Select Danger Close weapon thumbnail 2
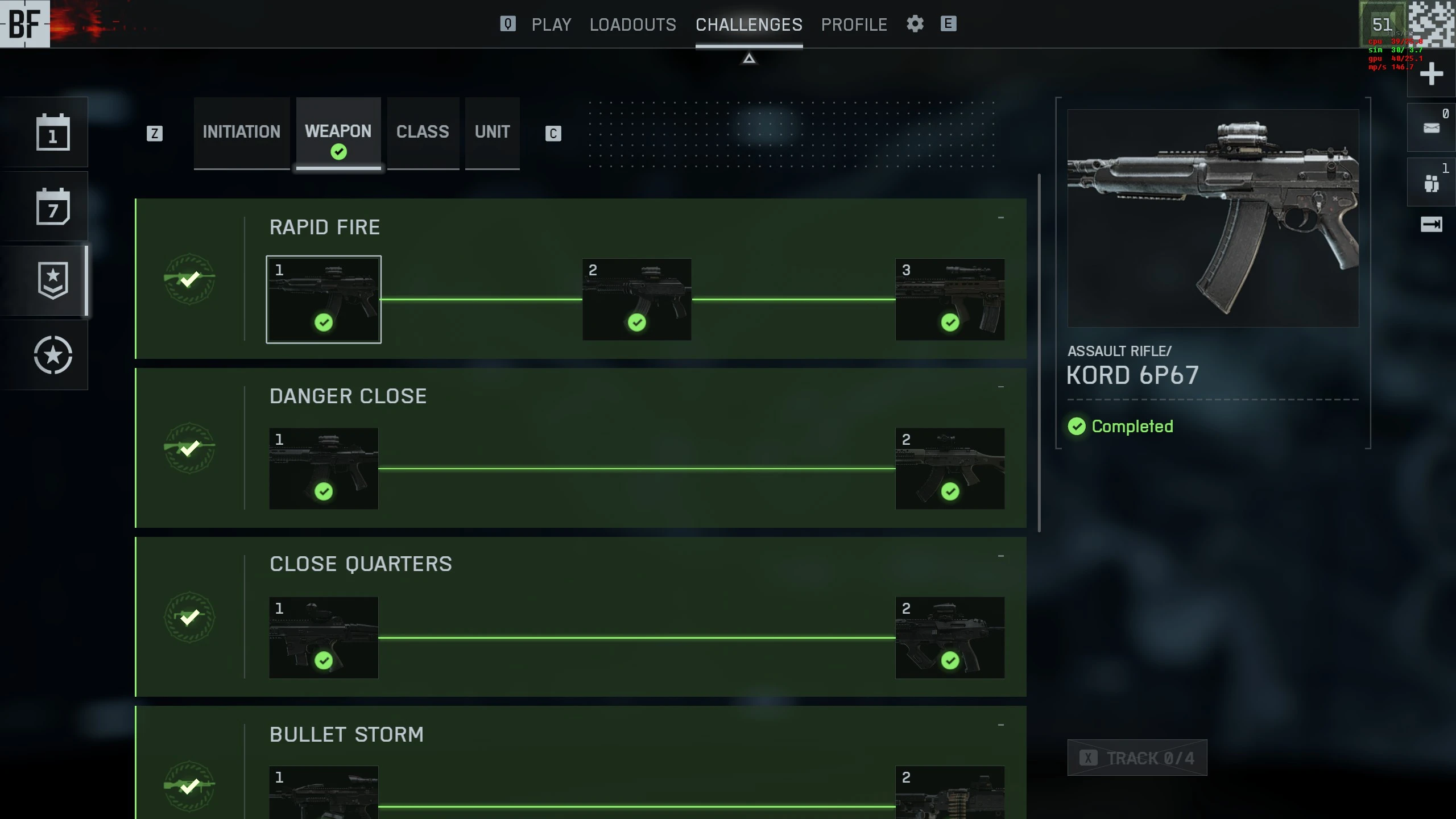The image size is (1456, 819). [950, 469]
